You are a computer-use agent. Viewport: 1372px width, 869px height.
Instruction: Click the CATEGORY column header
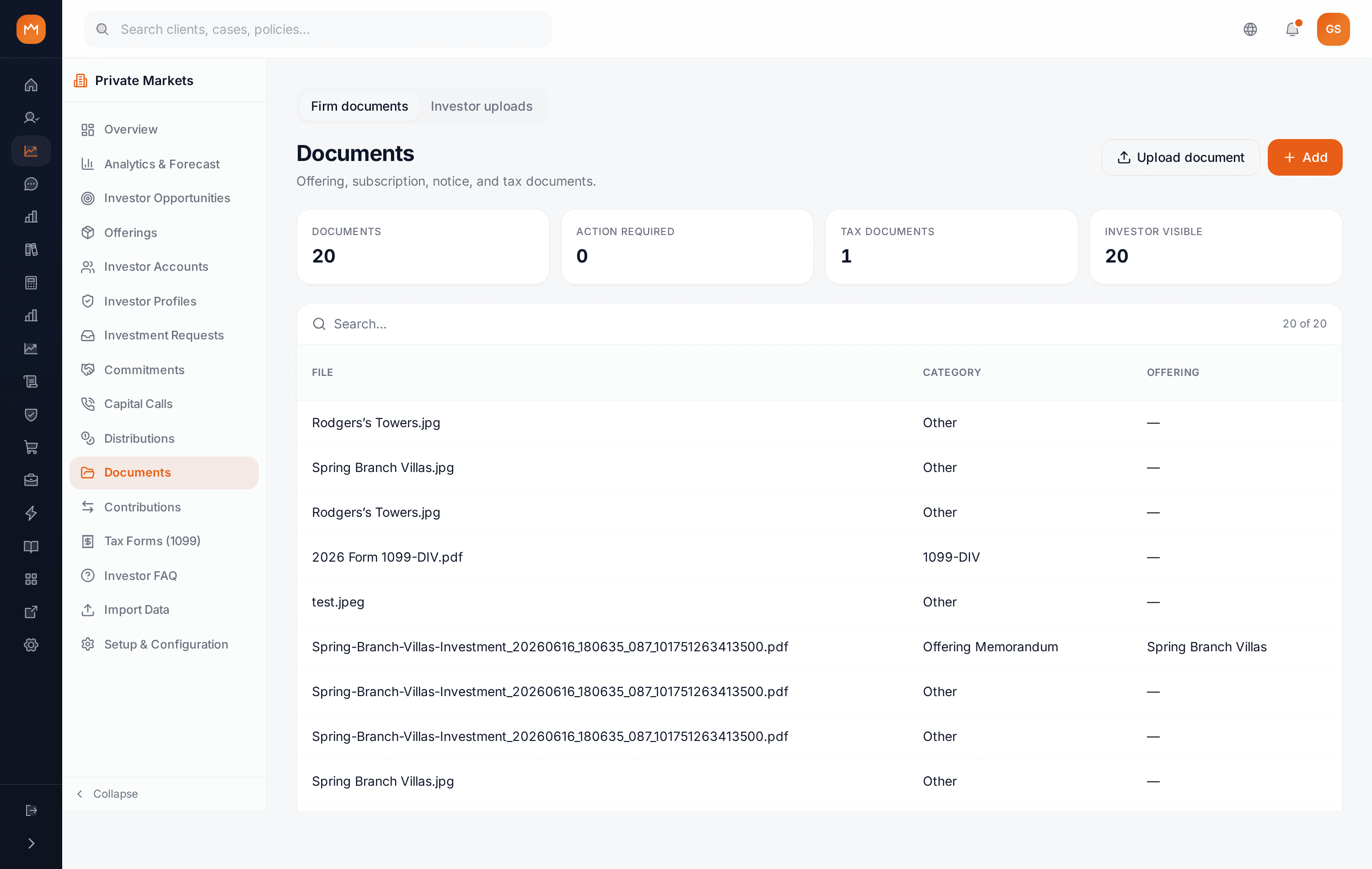click(x=952, y=372)
